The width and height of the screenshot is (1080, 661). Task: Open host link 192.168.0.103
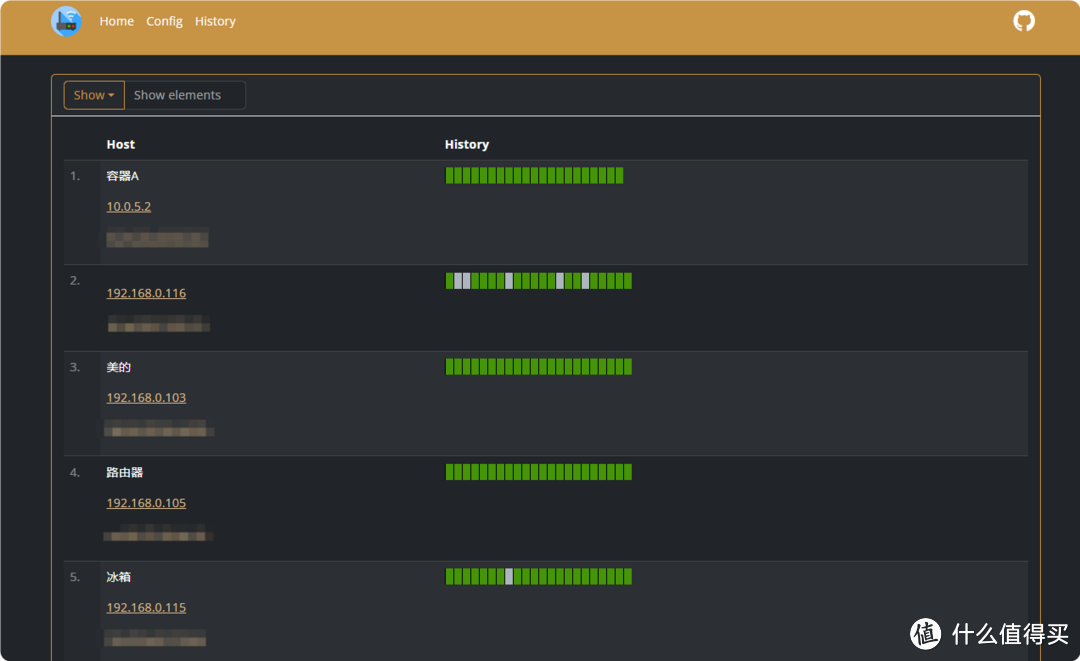point(146,398)
